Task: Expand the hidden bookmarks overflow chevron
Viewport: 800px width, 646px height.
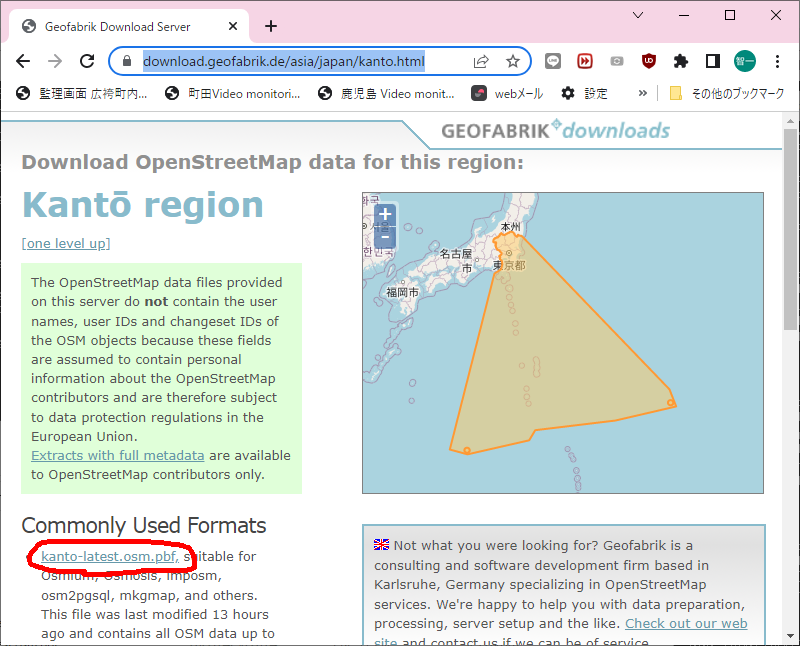Action: pyautogui.click(x=643, y=93)
